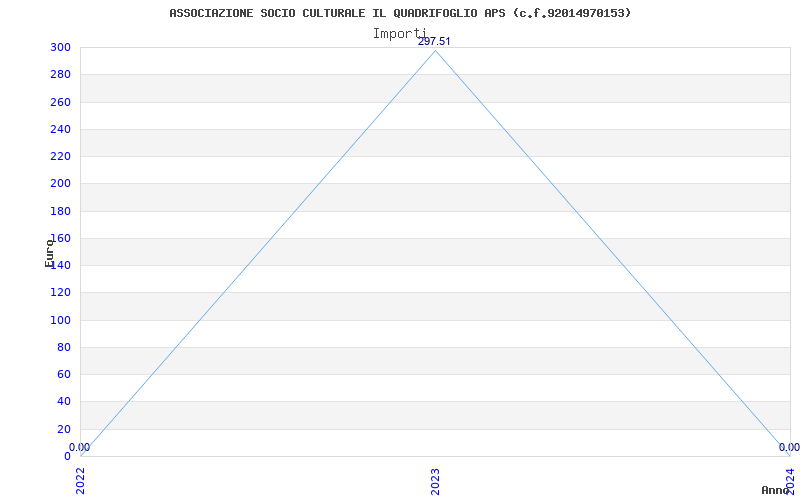Click the 60 y-axis tick label
Viewport: 800px width, 500px height.
click(64, 374)
